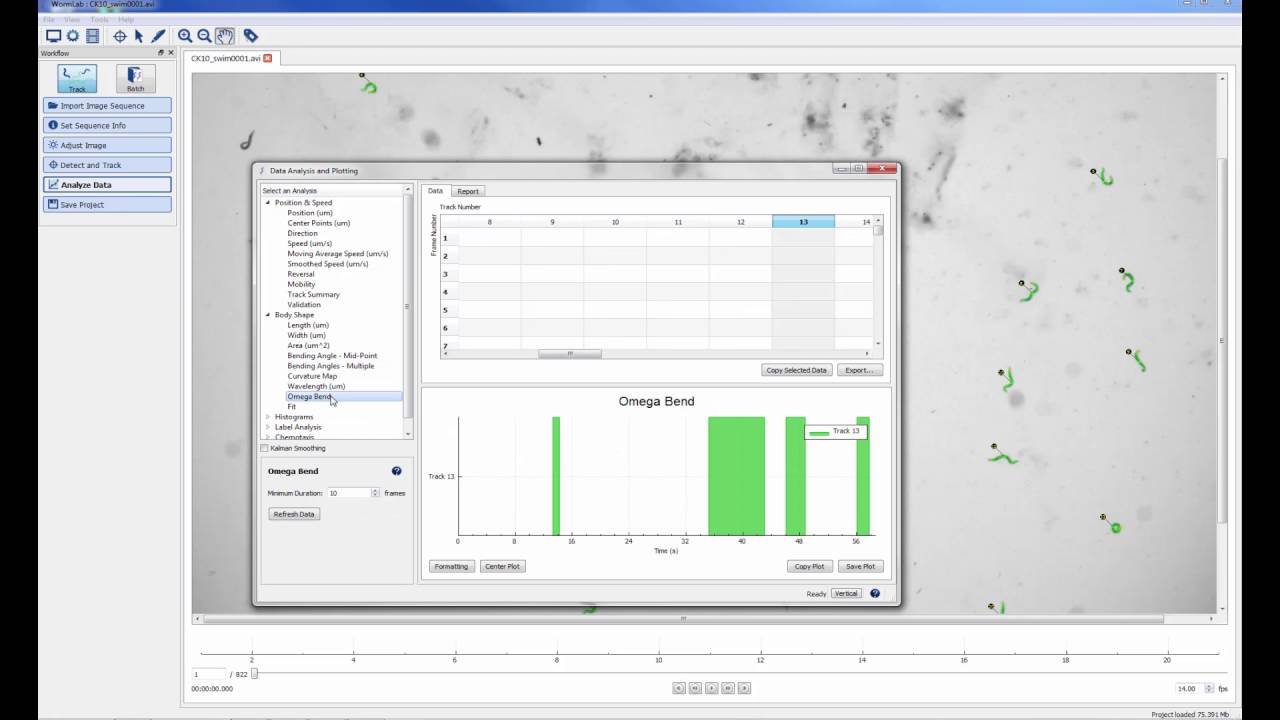Click the Save Plot button
This screenshot has height=720, width=1280.
(x=860, y=566)
